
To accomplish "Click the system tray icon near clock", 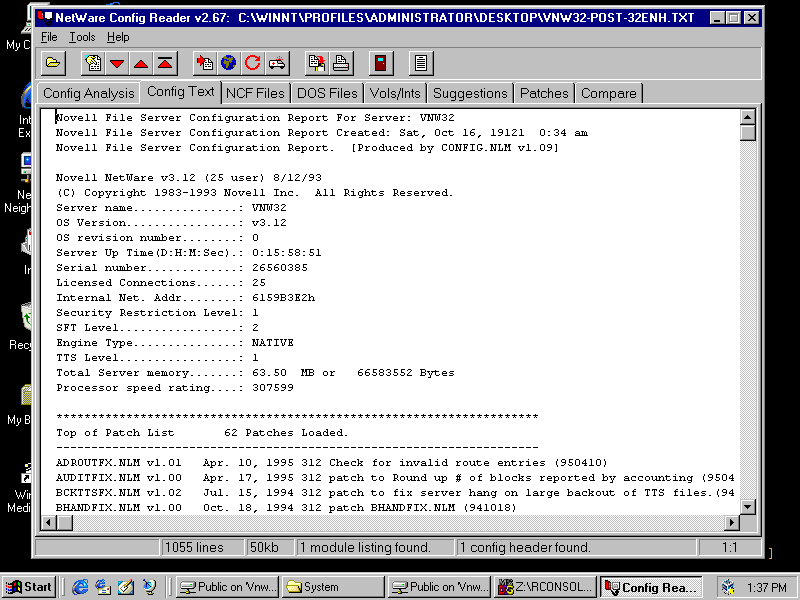I will point(729,587).
